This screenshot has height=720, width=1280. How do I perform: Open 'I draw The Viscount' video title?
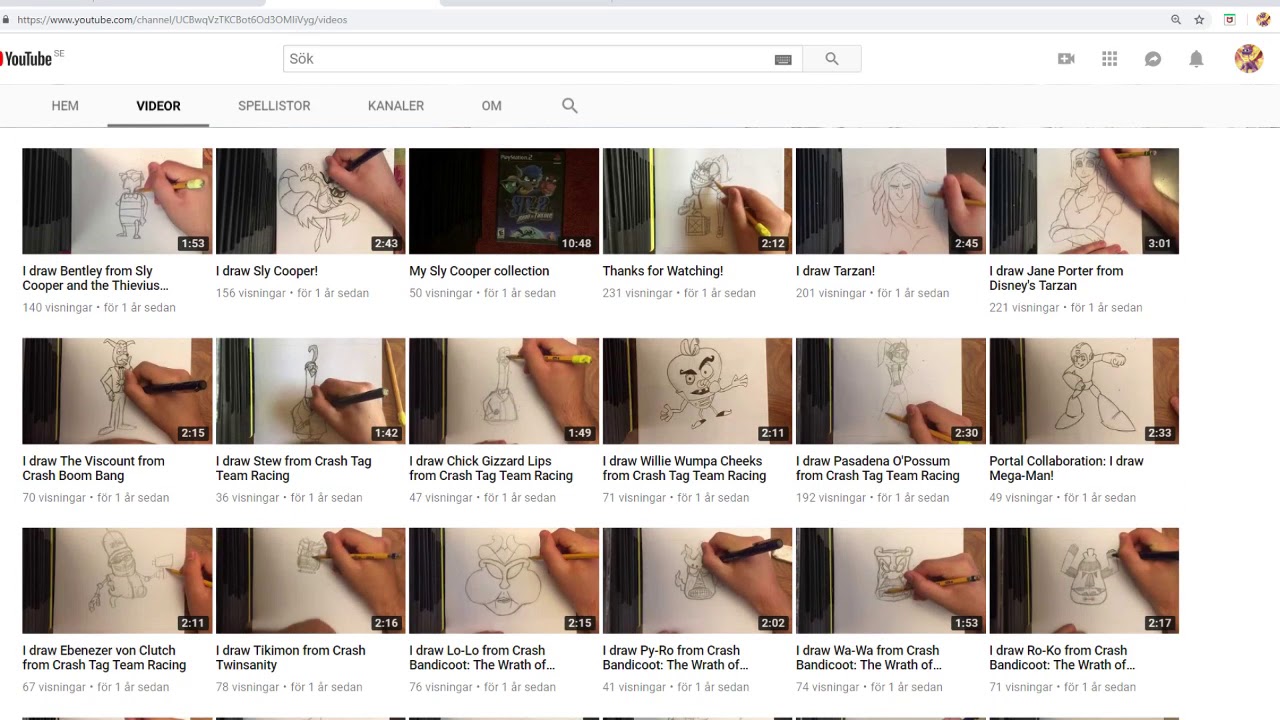click(93, 468)
